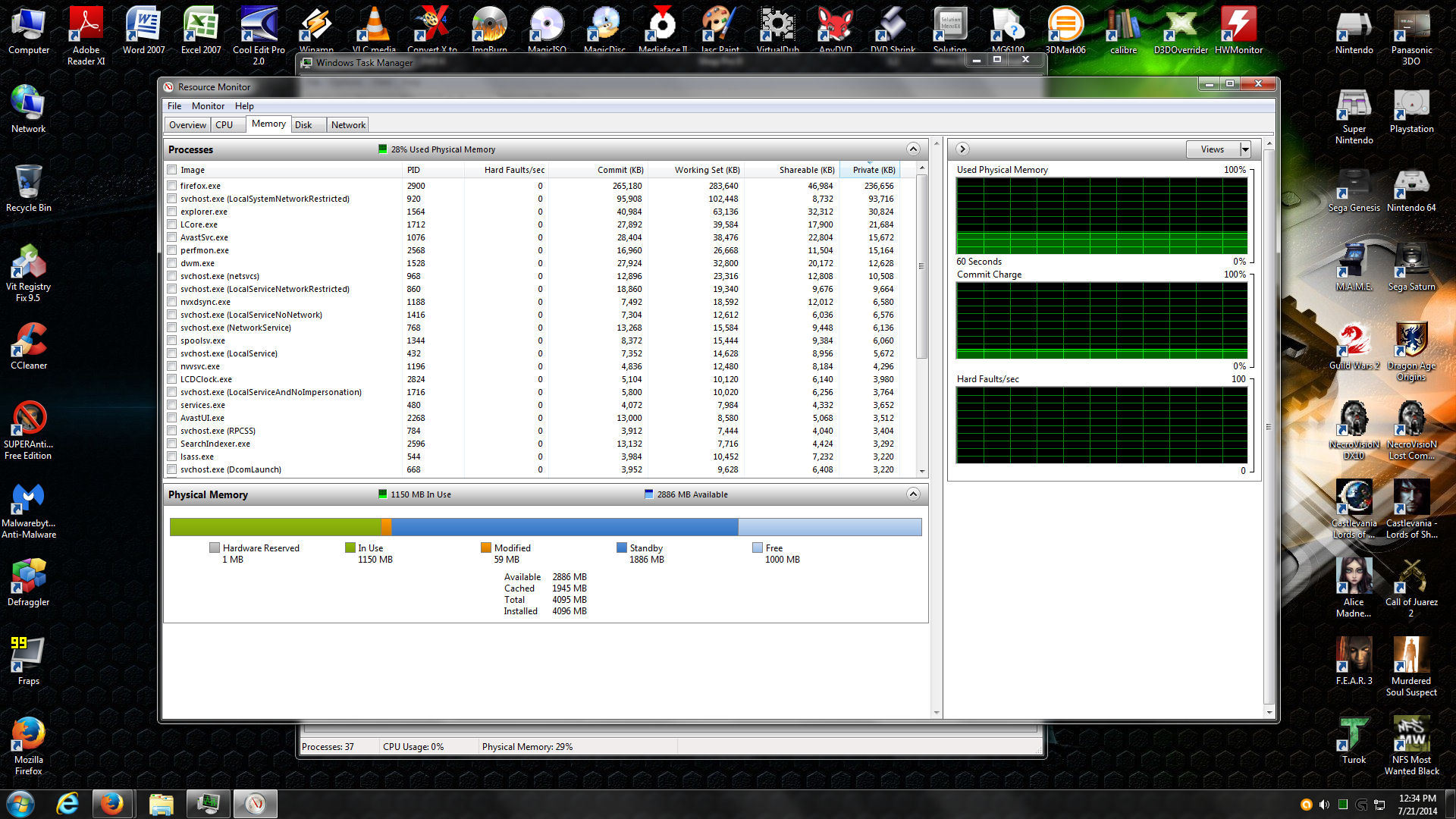Select the dwm.exe checkbox

pyautogui.click(x=172, y=263)
